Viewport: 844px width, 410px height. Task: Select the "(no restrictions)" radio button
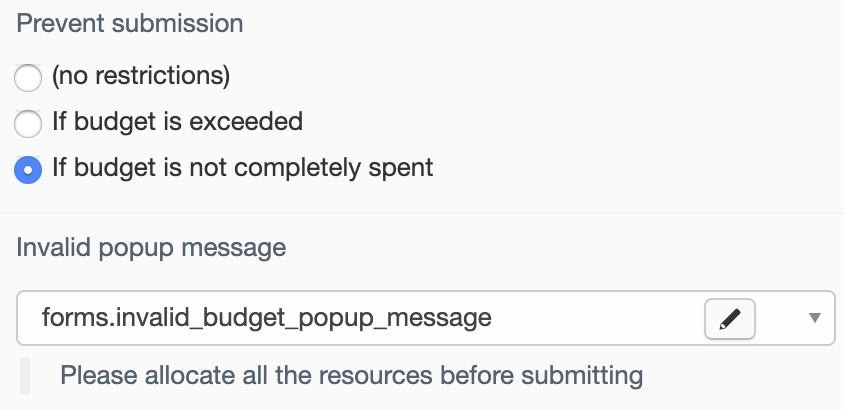click(28, 78)
